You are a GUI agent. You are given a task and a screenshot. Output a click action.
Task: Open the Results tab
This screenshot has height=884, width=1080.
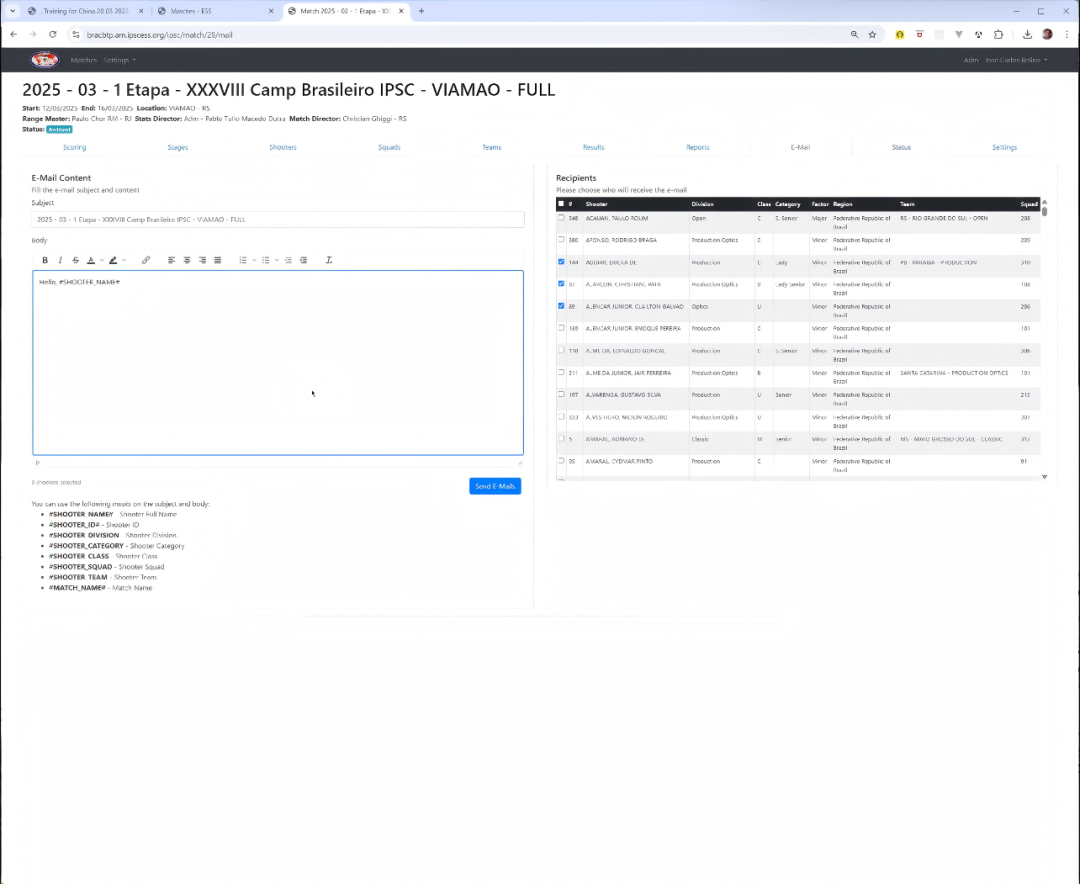[x=593, y=147]
